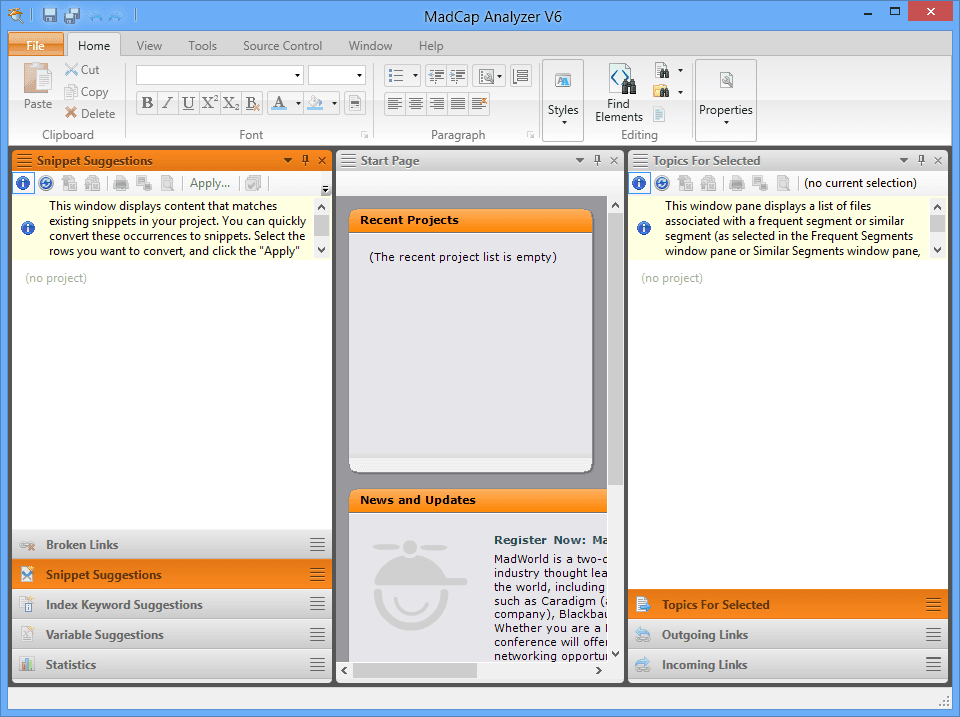Click the bullet list icon
The width and height of the screenshot is (960, 717).
click(396, 76)
